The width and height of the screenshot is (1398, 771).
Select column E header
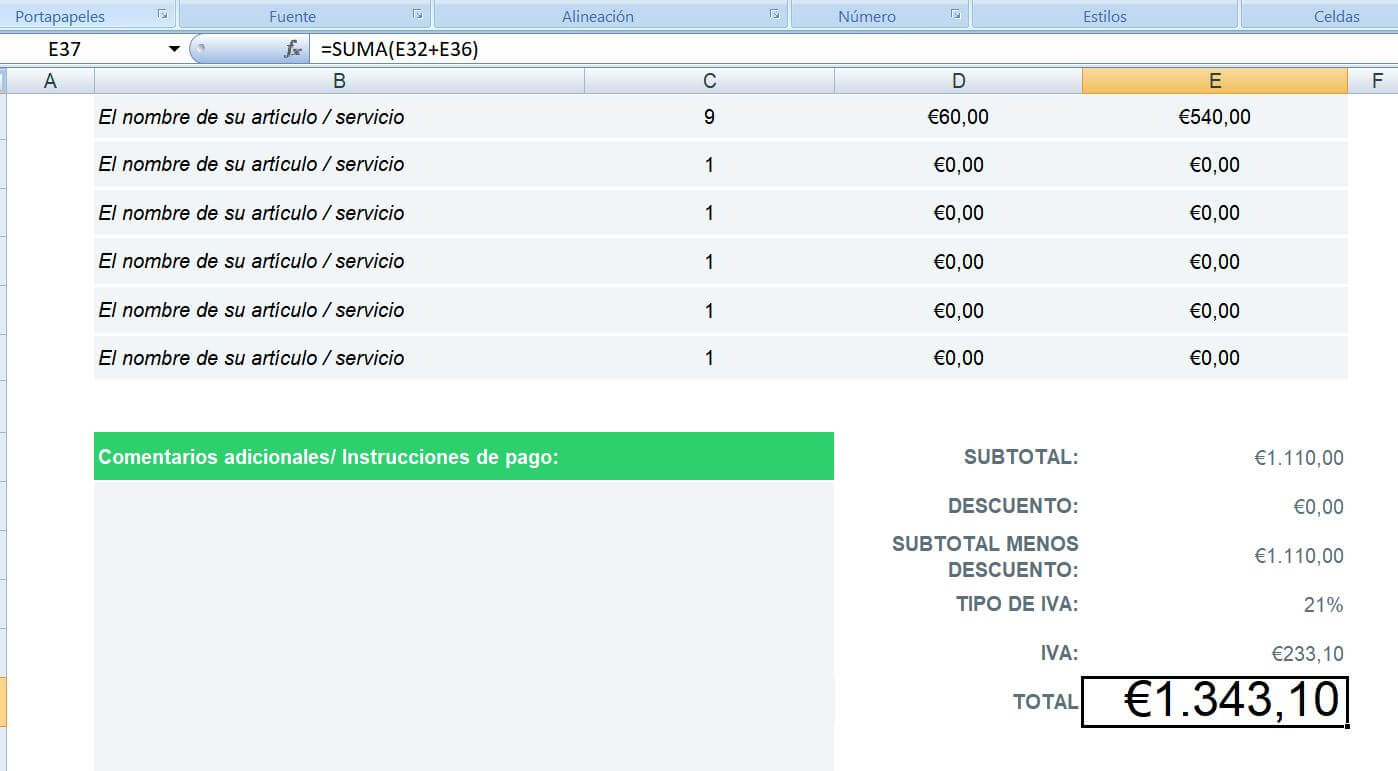tap(1215, 81)
